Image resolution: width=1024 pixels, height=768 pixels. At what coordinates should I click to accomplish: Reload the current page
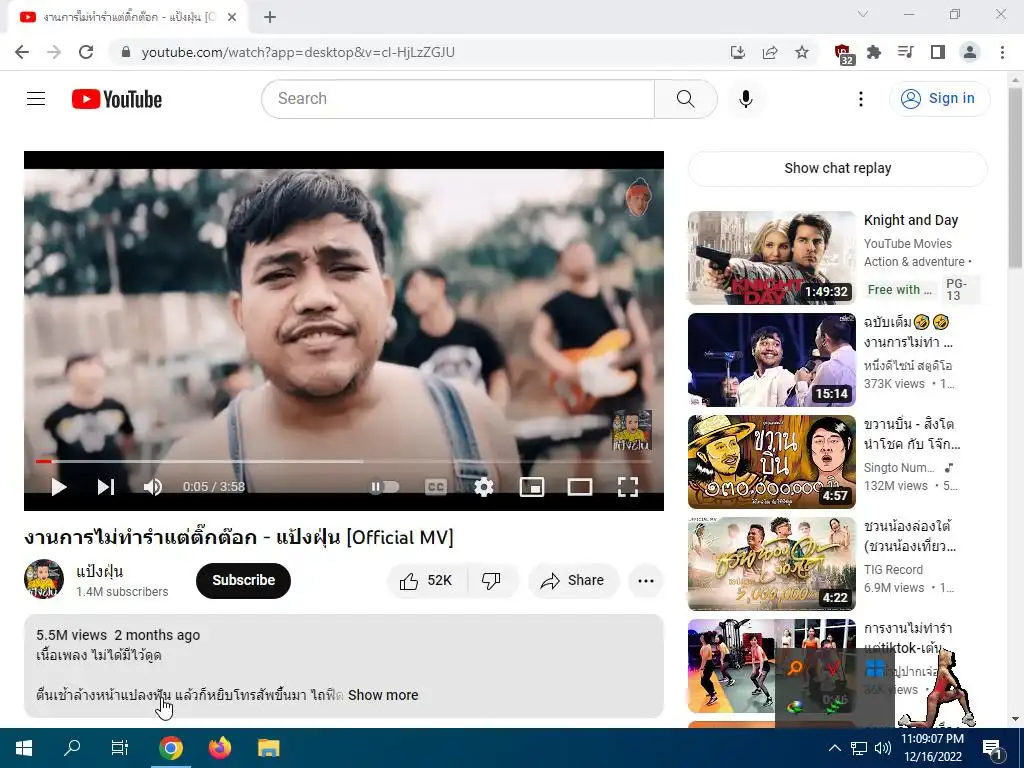click(86, 52)
